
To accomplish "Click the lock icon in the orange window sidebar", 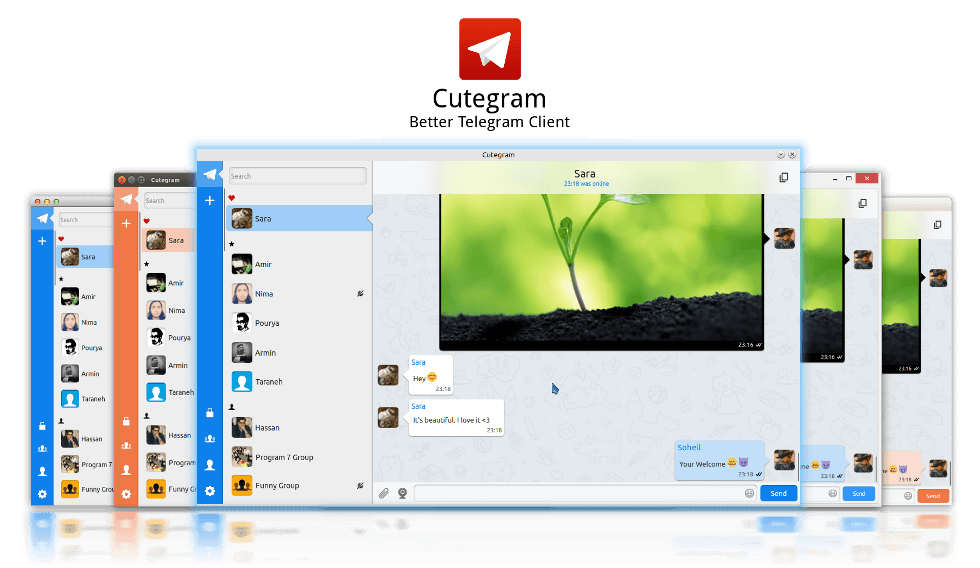I will pos(126,421).
